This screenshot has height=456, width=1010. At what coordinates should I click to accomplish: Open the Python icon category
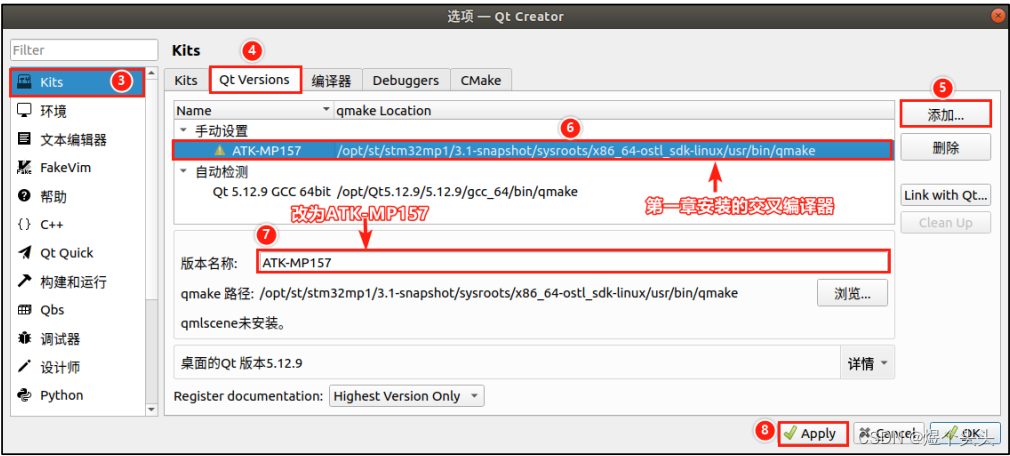coord(24,395)
